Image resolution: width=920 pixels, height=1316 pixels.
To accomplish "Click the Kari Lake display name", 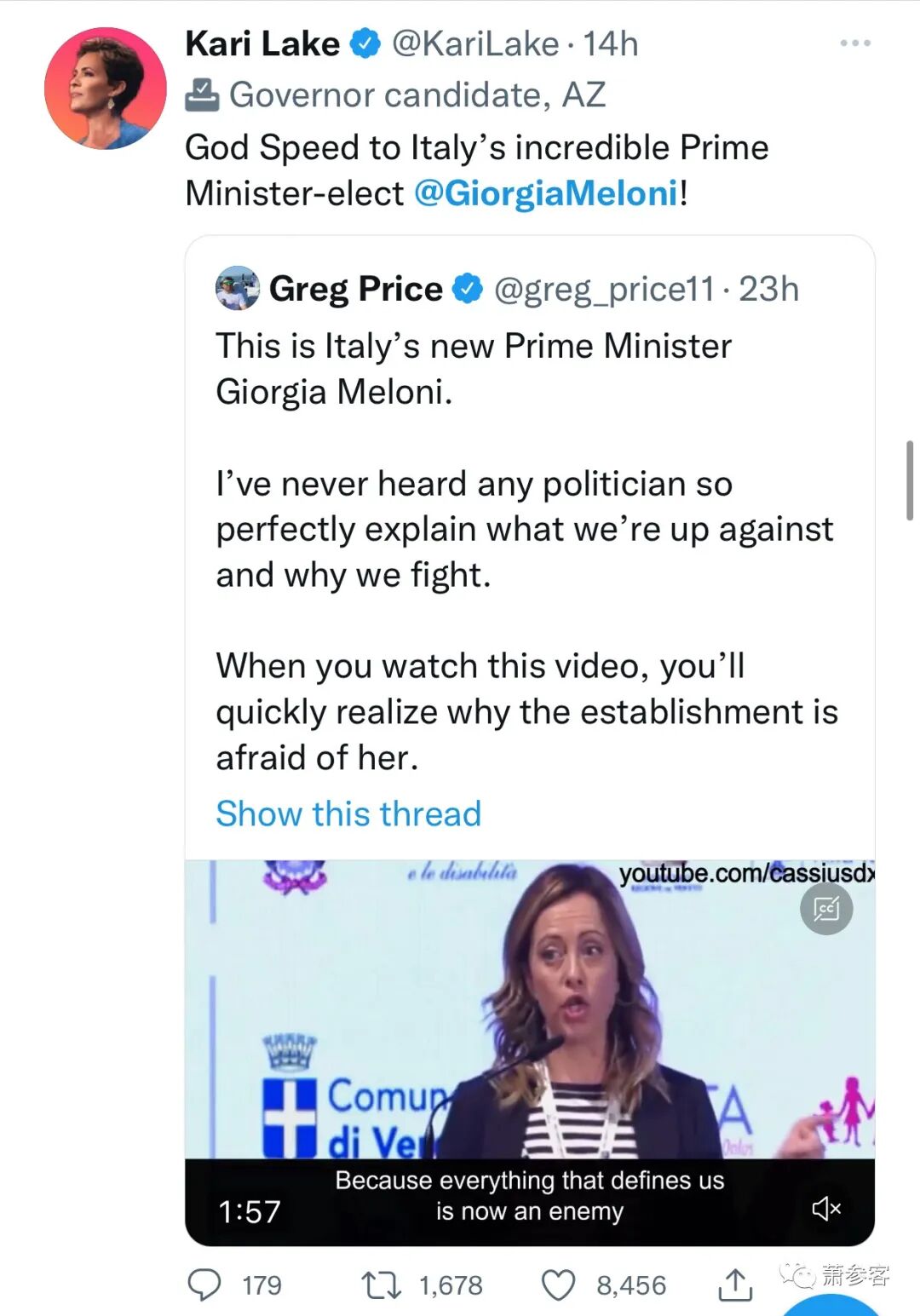I will click(x=262, y=43).
